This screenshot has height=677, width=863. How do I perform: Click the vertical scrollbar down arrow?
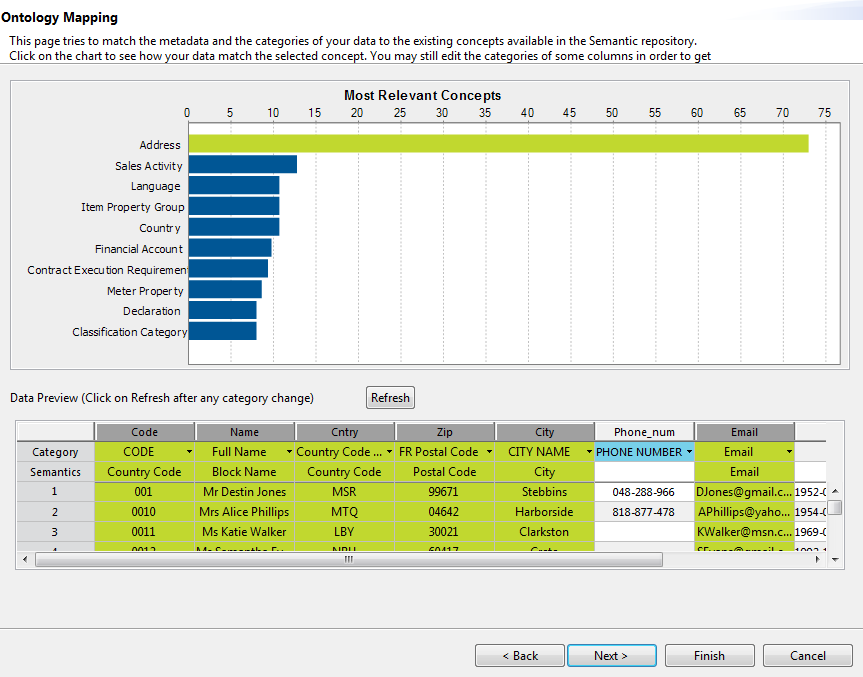click(835, 560)
